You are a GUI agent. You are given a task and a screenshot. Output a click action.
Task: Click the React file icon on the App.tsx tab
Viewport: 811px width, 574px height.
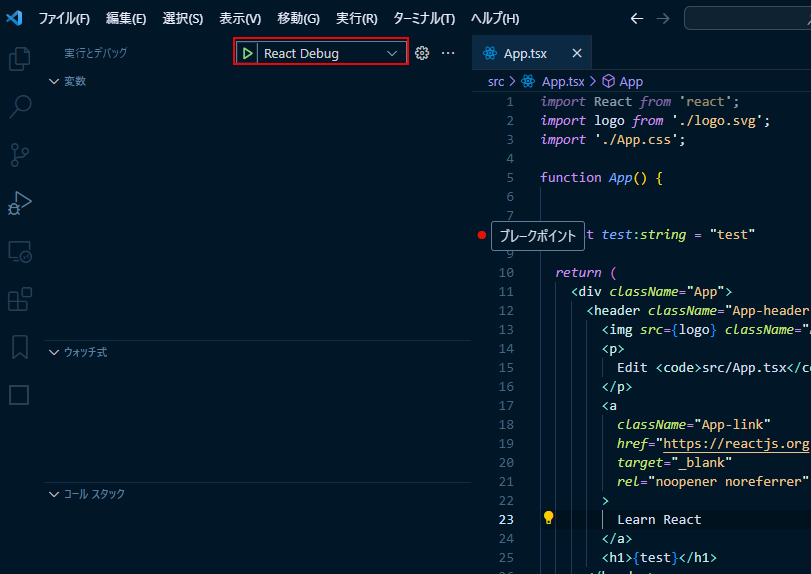click(490, 53)
